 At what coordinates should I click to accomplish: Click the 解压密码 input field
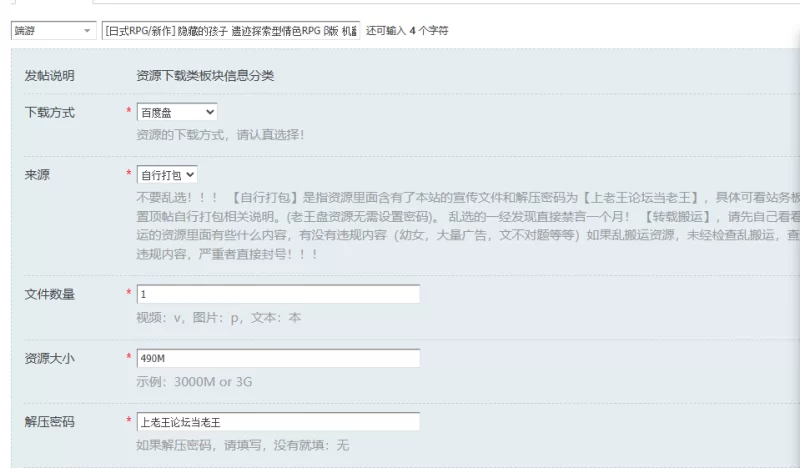[278, 422]
